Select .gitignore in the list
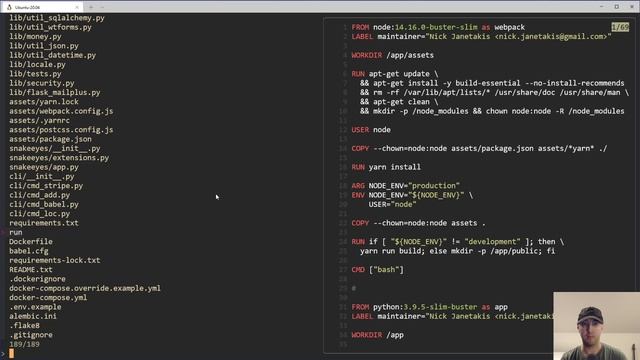The image size is (640, 360). pyautogui.click(x=31, y=335)
